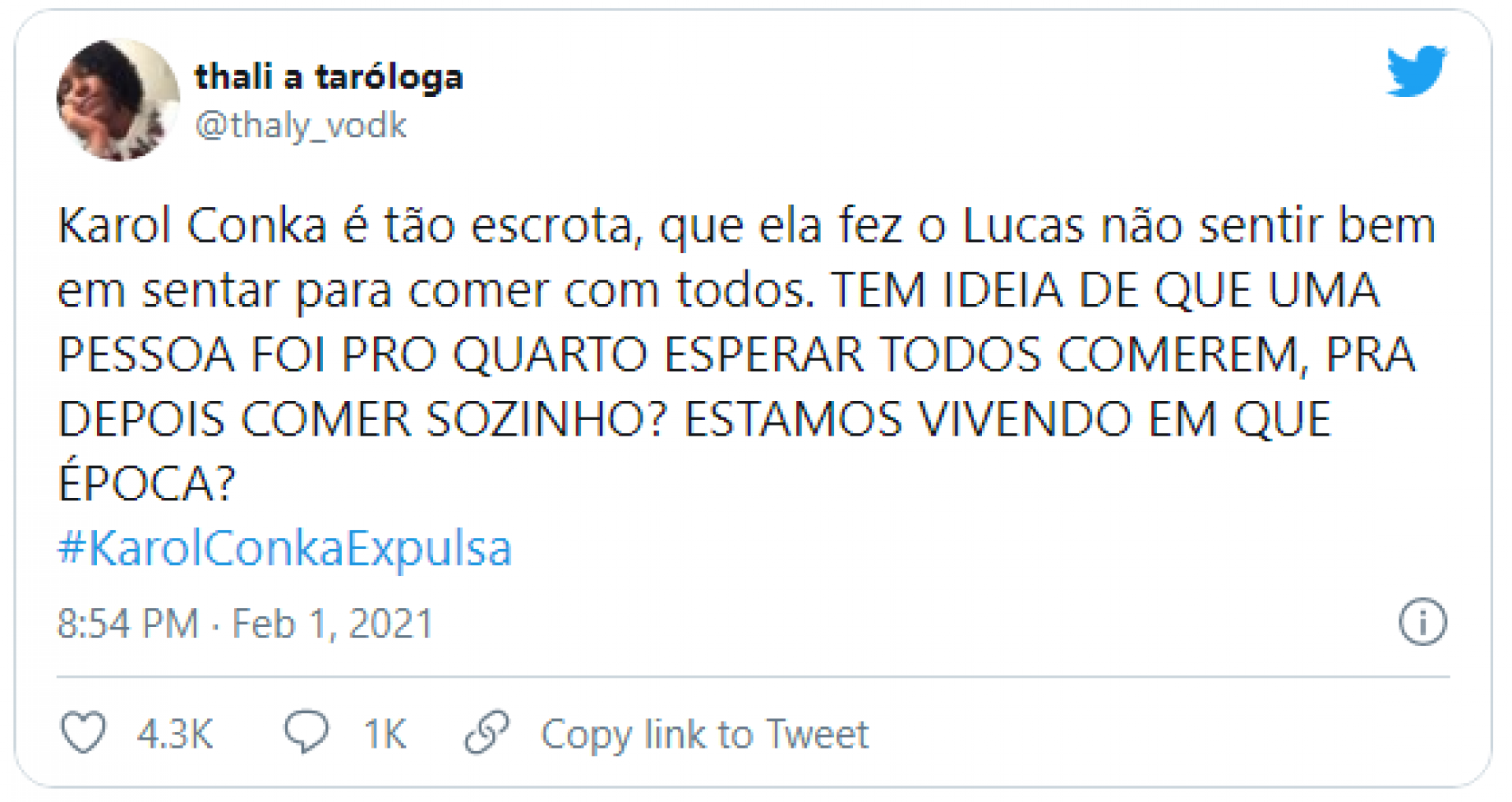The width and height of the screenshot is (1512, 802).
Task: Click the chain link icon
Action: point(487,733)
